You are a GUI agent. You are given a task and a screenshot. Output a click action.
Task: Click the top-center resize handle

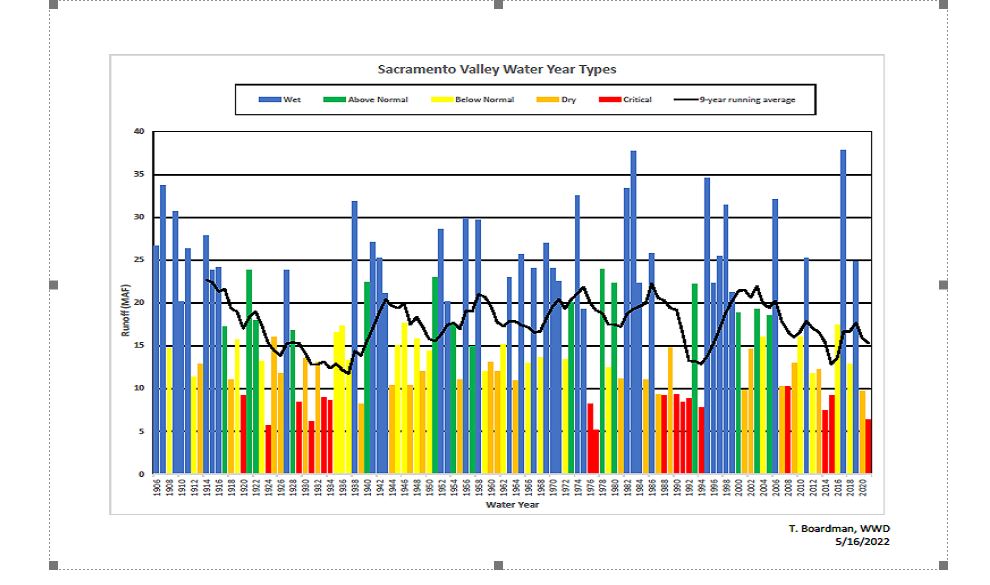click(498, 5)
